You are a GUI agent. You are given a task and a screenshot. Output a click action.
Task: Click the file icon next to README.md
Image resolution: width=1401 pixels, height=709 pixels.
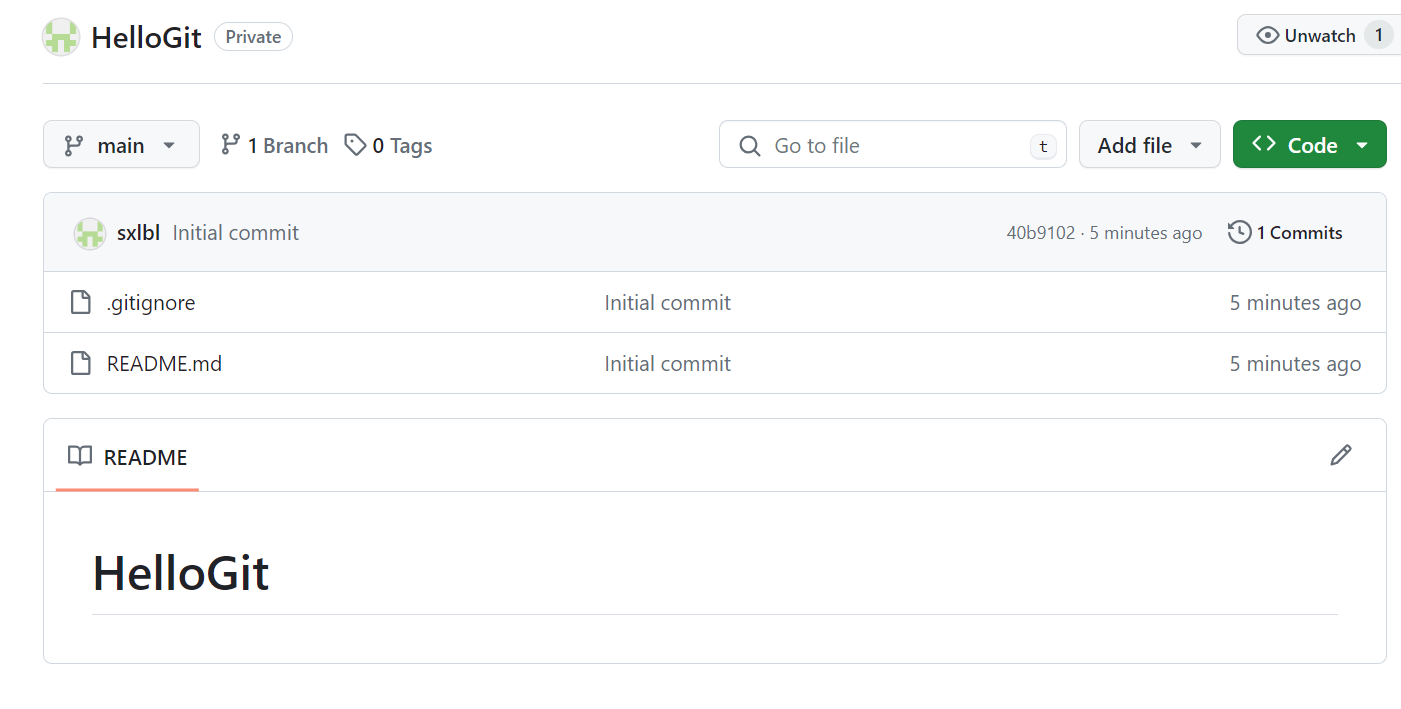click(81, 363)
